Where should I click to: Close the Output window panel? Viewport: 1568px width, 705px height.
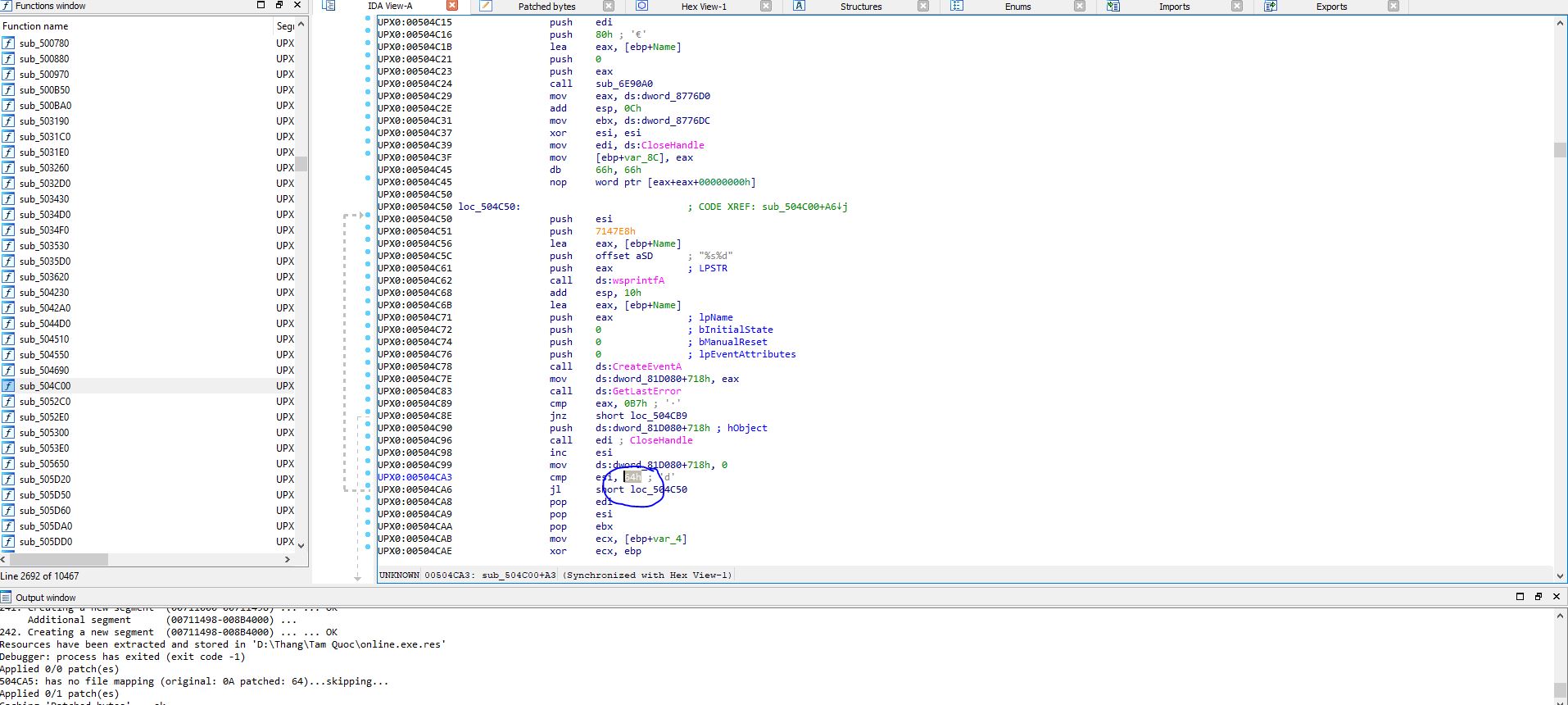(x=1557, y=597)
